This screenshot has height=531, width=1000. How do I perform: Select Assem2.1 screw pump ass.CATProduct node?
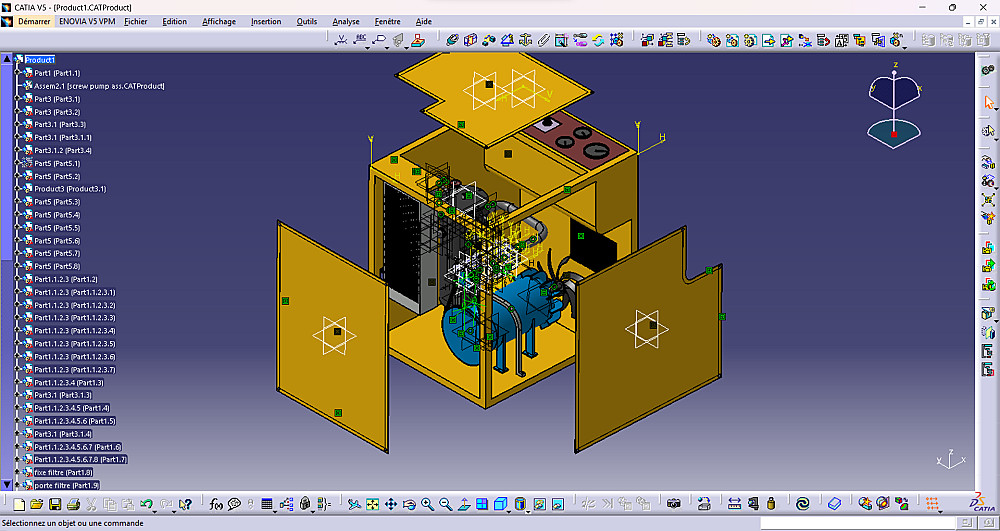tap(99, 86)
